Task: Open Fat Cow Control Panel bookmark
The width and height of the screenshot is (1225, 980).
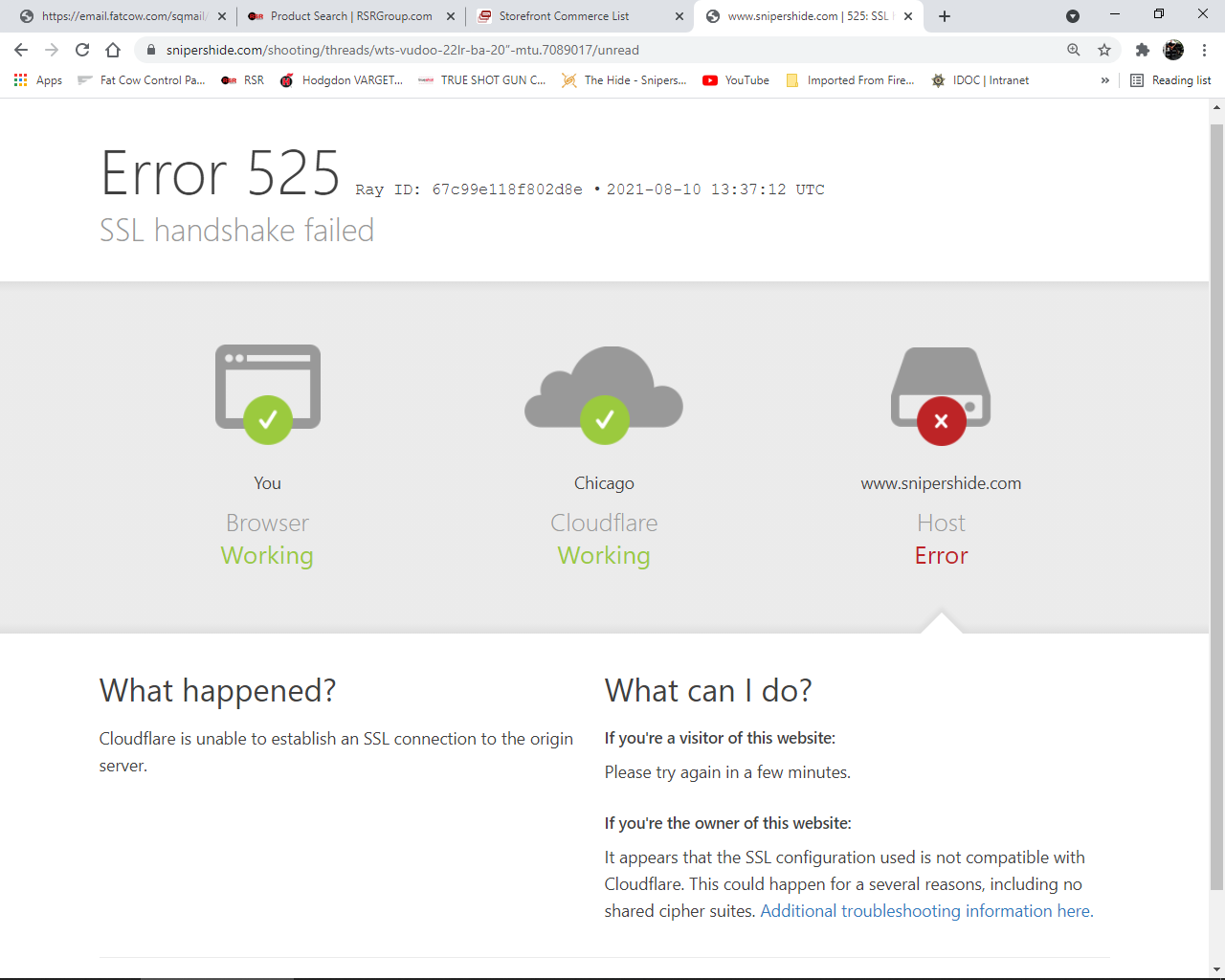Action: coord(142,80)
